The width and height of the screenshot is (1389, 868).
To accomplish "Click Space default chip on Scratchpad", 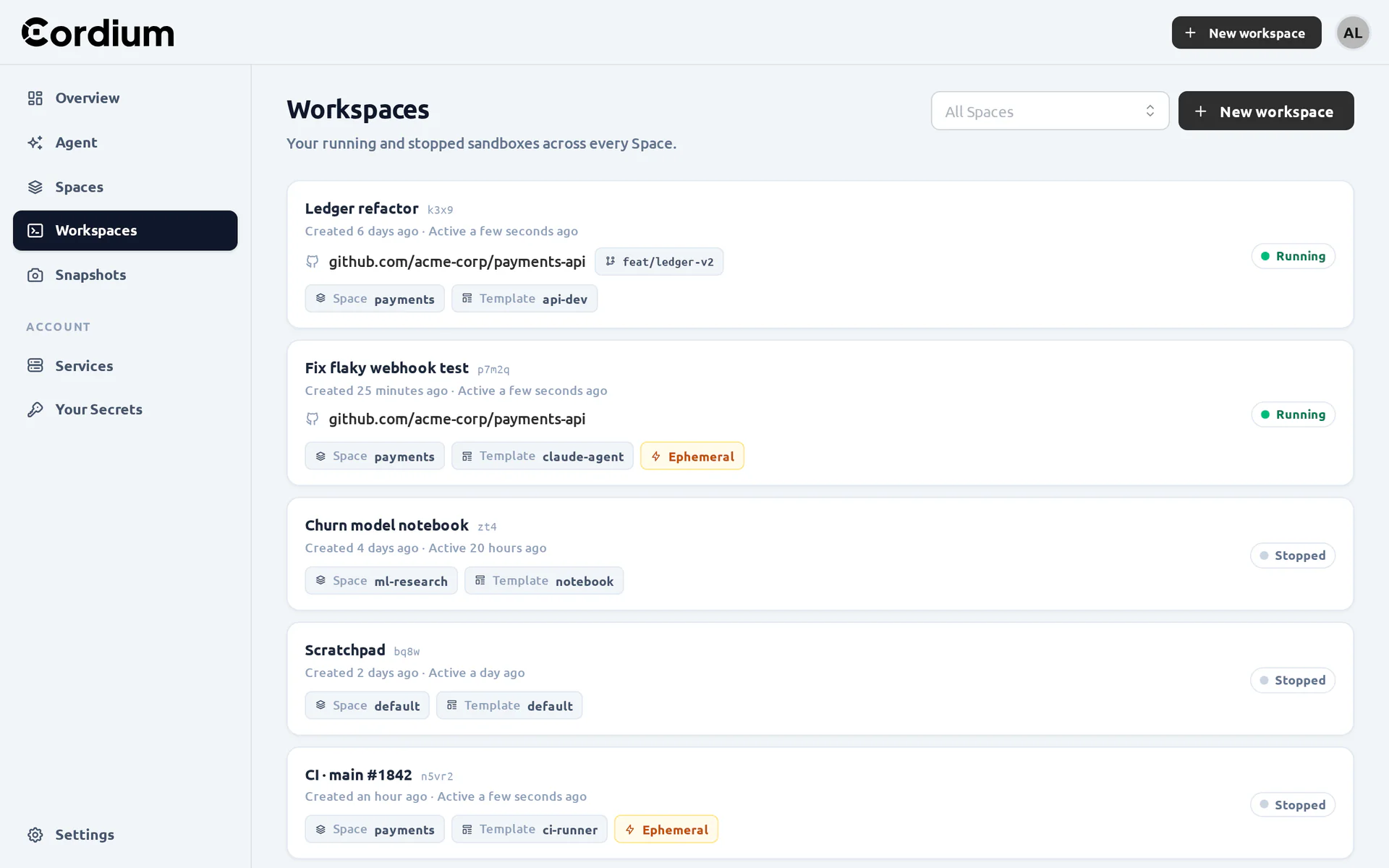I will click(367, 705).
